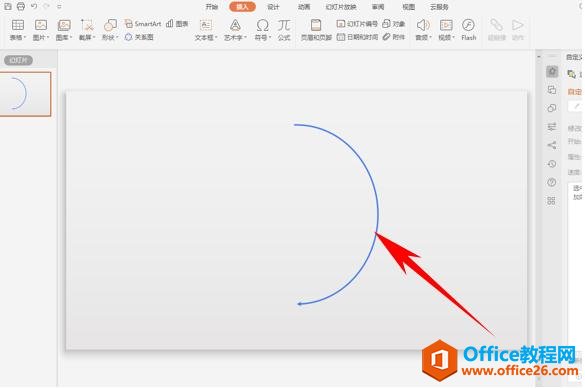
Task: Switch to the 设计 (Design) tab
Action: point(273,7)
